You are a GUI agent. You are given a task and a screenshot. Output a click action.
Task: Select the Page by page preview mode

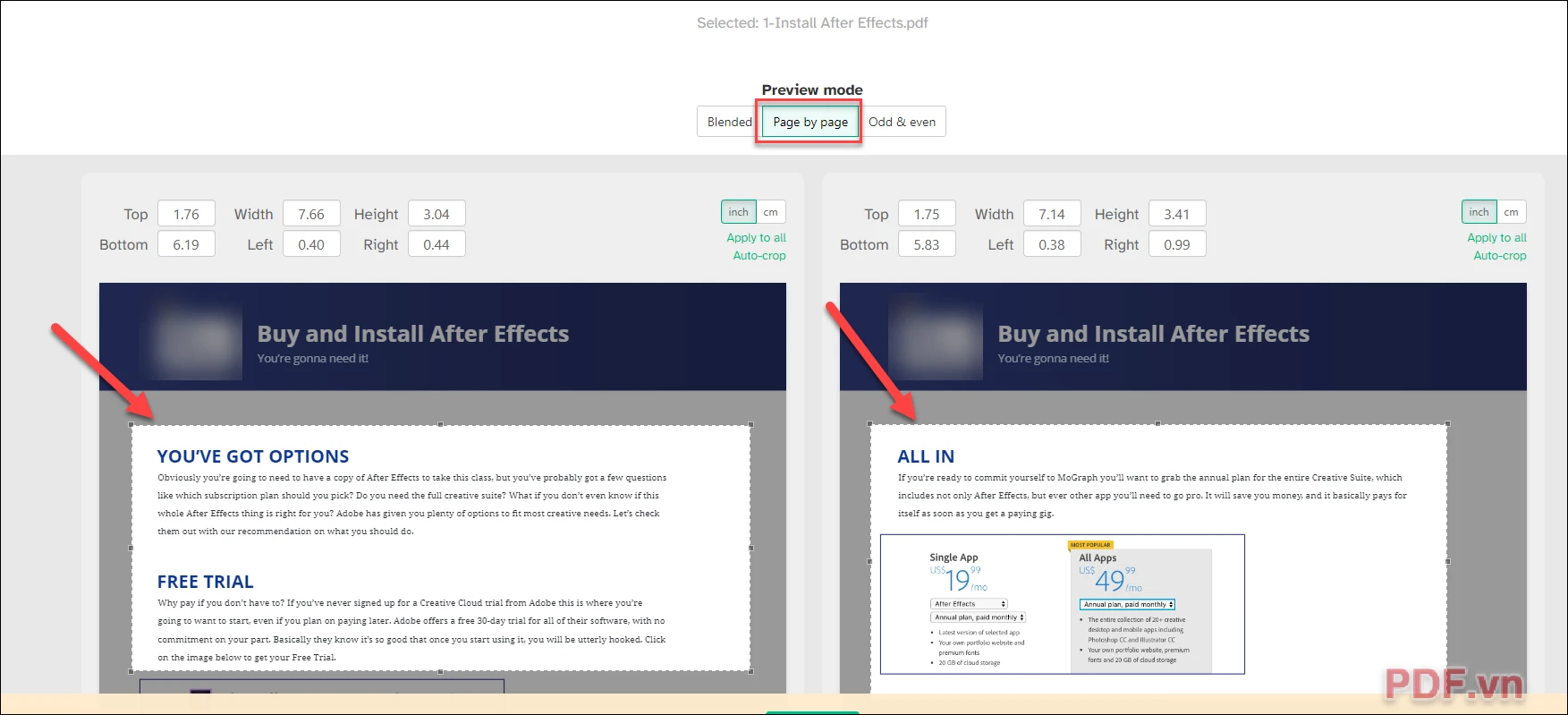pyautogui.click(x=810, y=122)
